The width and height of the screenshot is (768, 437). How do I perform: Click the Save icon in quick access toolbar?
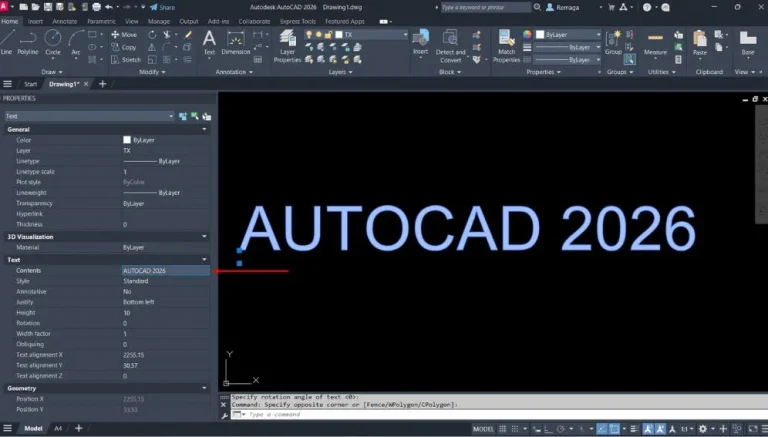click(x=48, y=7)
